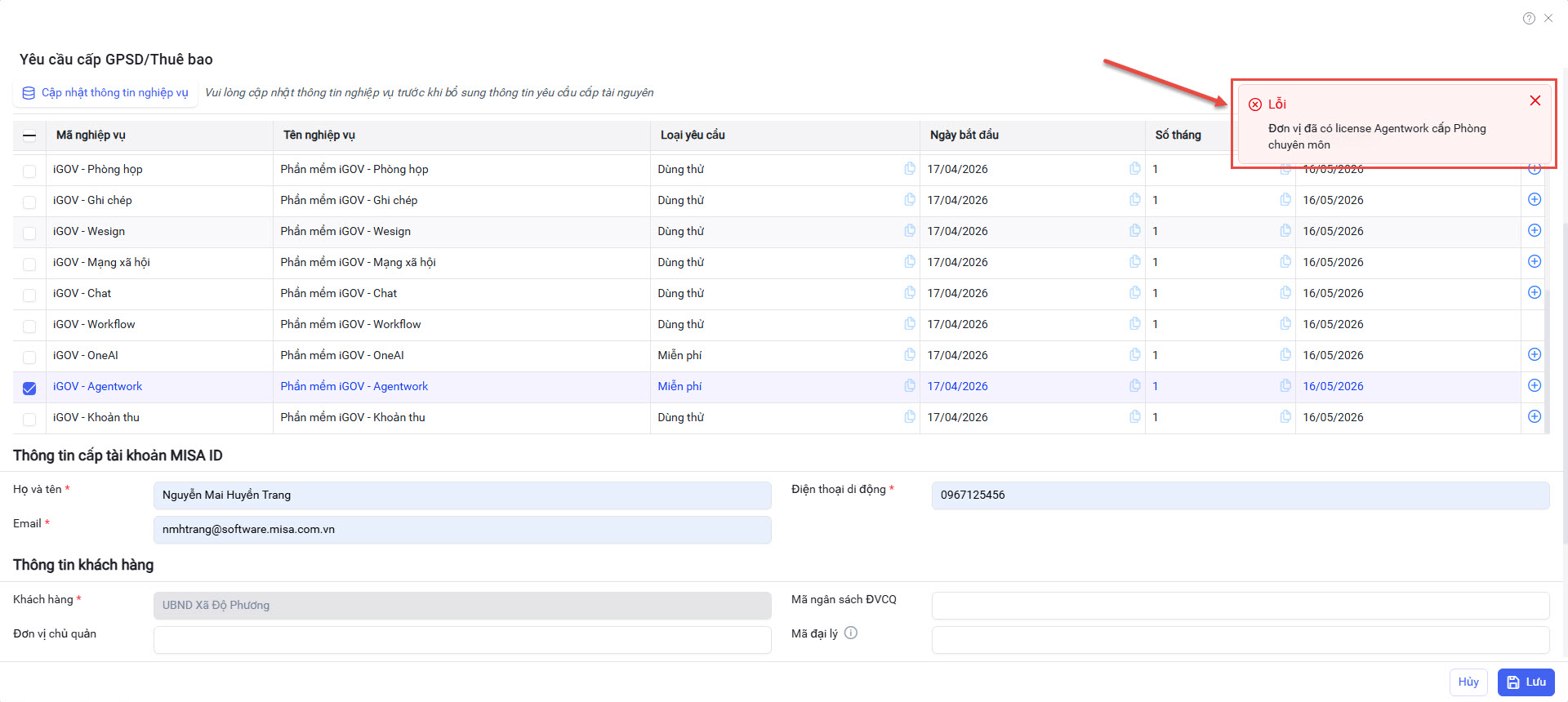This screenshot has width=1568, height=702.
Task: Click the plus icon in the iGOV - Ghi chép row
Action: tap(1534, 199)
